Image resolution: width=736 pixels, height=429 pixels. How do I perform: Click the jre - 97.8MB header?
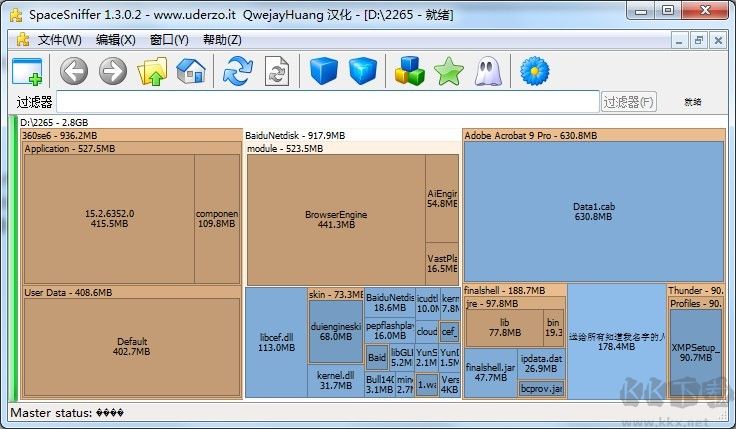515,304
